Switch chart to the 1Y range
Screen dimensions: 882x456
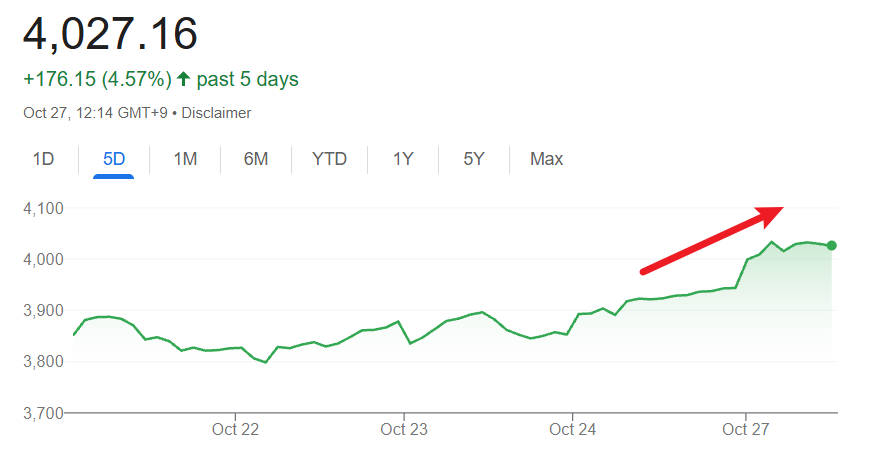tap(403, 159)
